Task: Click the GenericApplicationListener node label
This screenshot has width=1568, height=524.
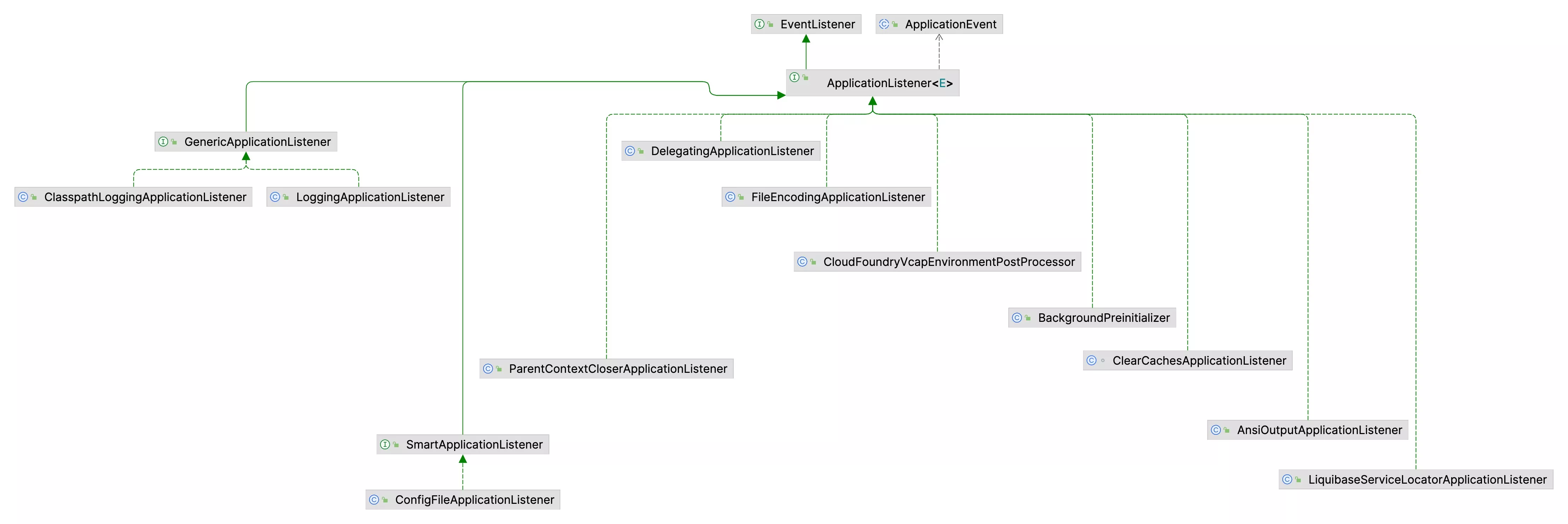Action: tap(257, 142)
